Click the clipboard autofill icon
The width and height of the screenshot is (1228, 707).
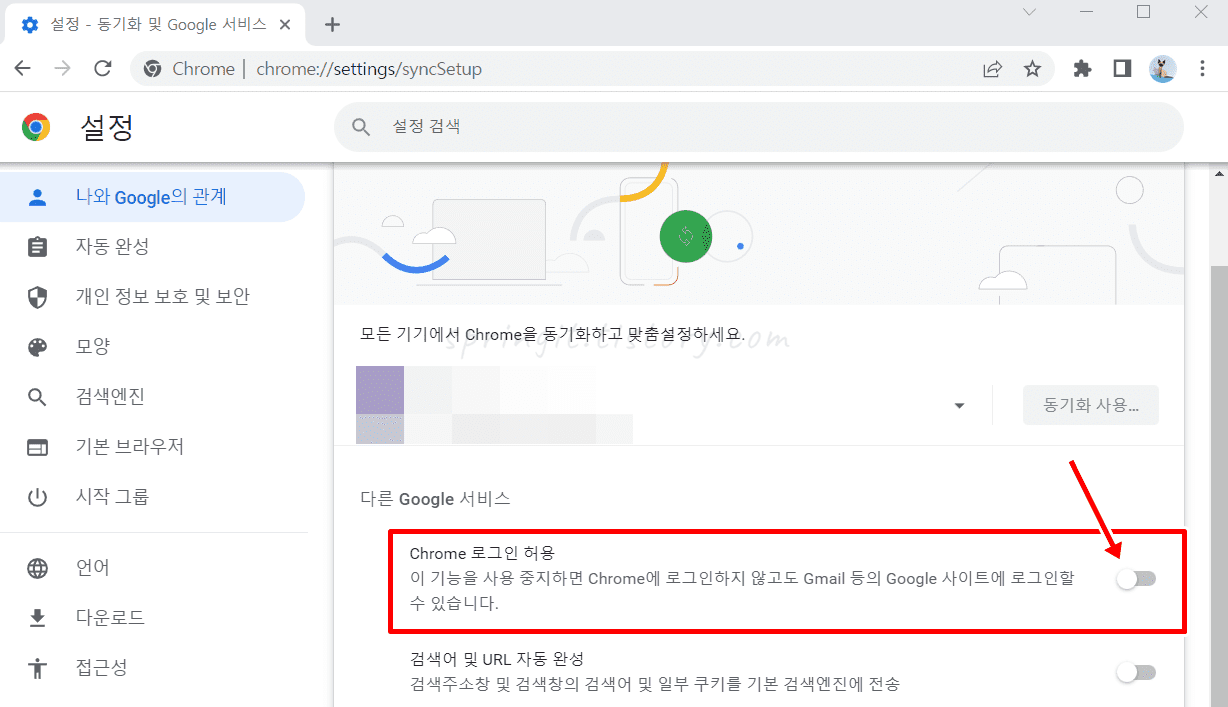(37, 247)
